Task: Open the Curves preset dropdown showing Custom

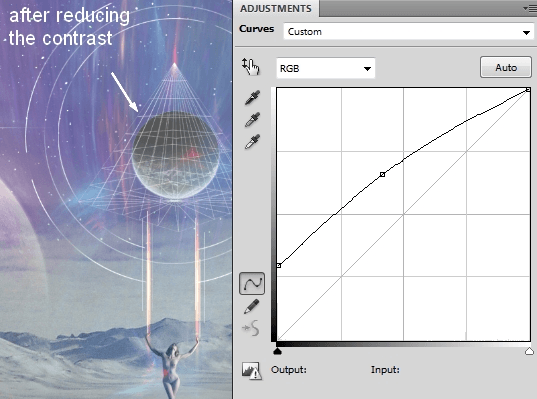Action: click(408, 32)
